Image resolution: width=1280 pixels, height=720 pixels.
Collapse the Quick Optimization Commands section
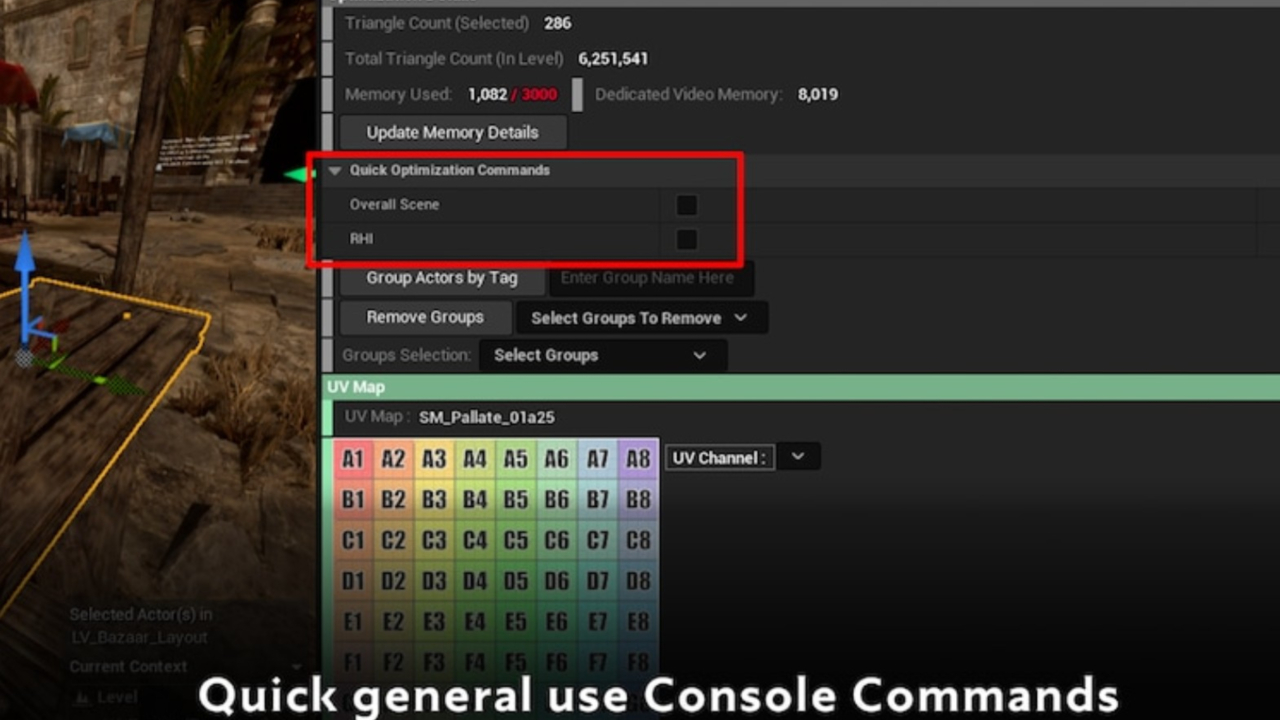click(x=335, y=171)
